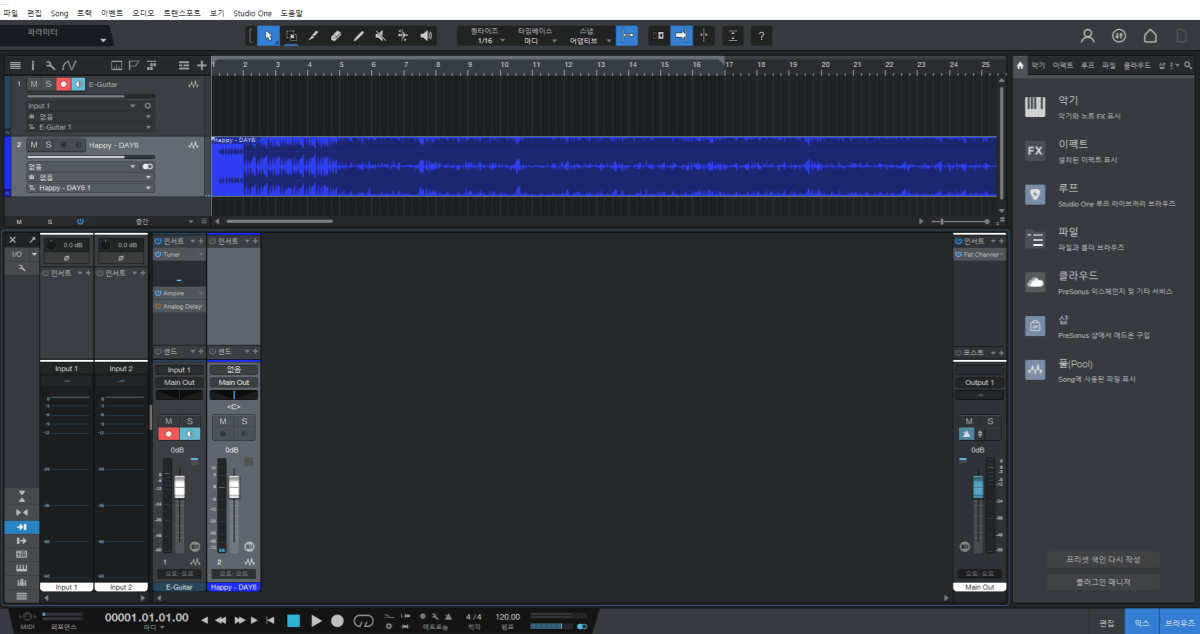The image size is (1200, 634).
Task: Click the 편집 view button at bottom
Action: point(1106,622)
